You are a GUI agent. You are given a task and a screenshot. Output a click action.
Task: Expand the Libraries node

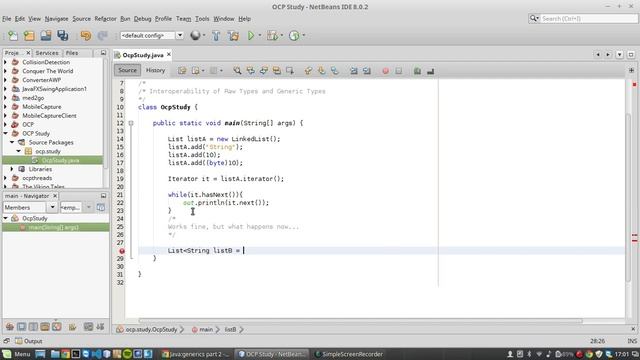coord(12,169)
